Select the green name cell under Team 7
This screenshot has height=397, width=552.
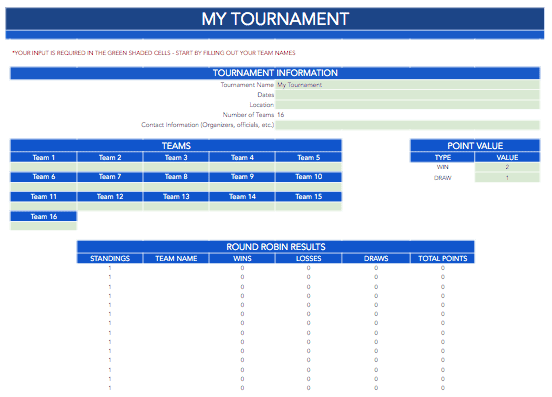click(110, 187)
